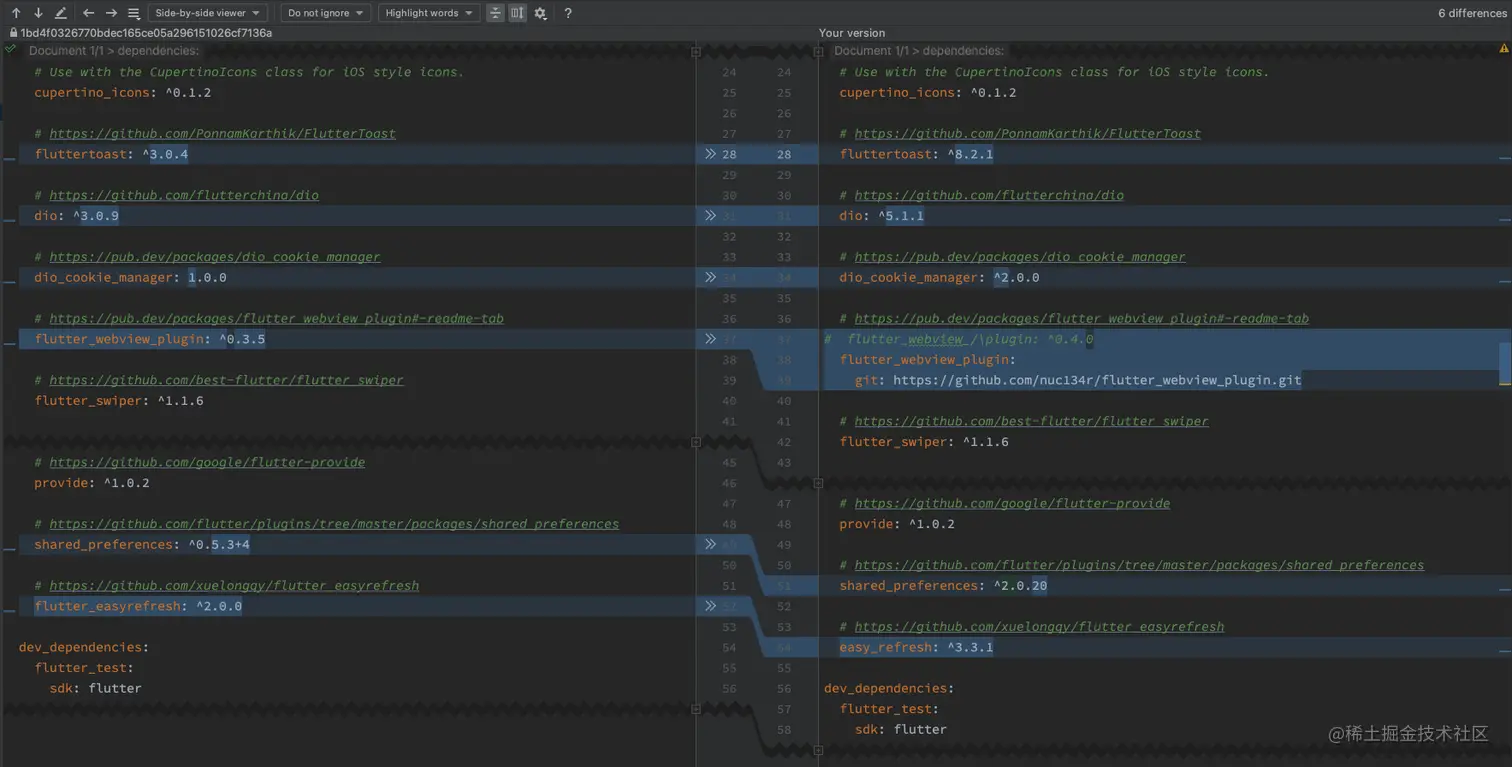Select the pencil edit icon
This screenshot has width=1512, height=767.
60,13
